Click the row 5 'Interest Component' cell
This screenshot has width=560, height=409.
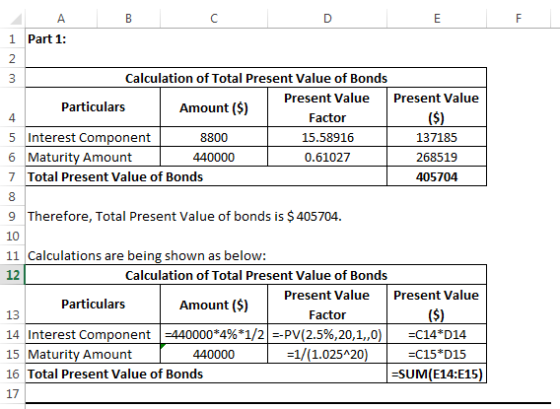(x=93, y=137)
